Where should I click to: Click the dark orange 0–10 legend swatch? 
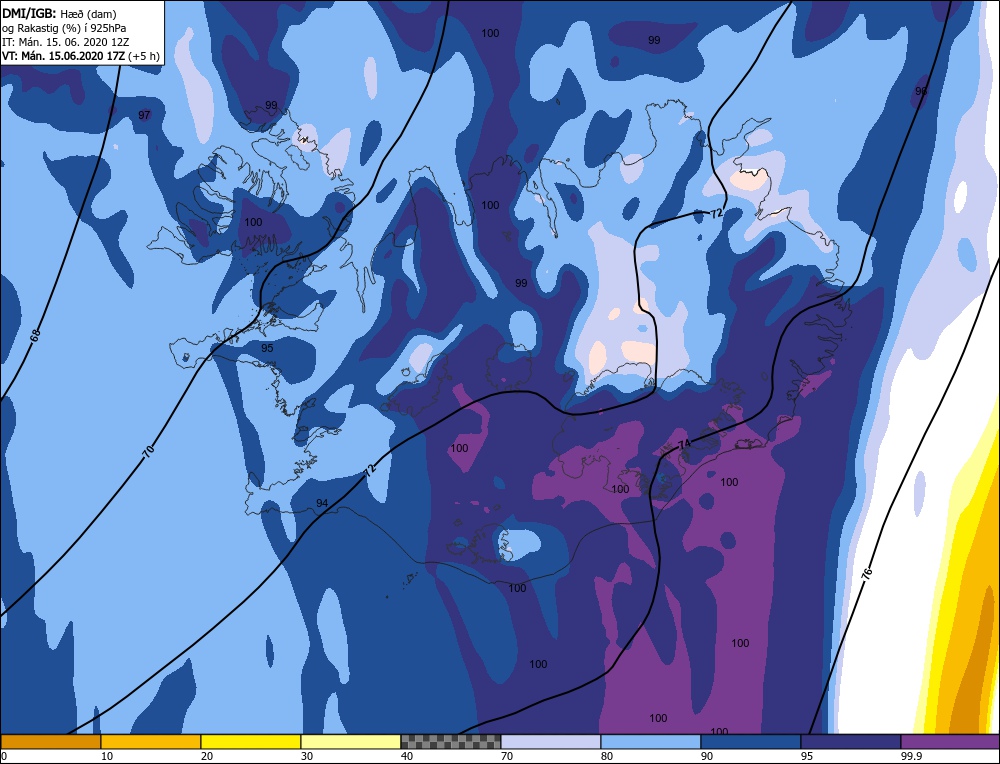pyautogui.click(x=51, y=742)
